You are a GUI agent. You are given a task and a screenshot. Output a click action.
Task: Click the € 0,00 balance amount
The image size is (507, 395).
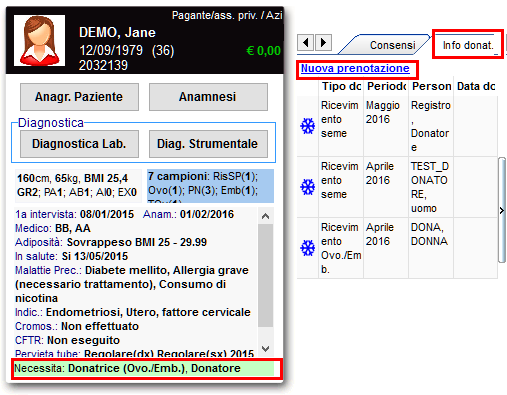263,51
